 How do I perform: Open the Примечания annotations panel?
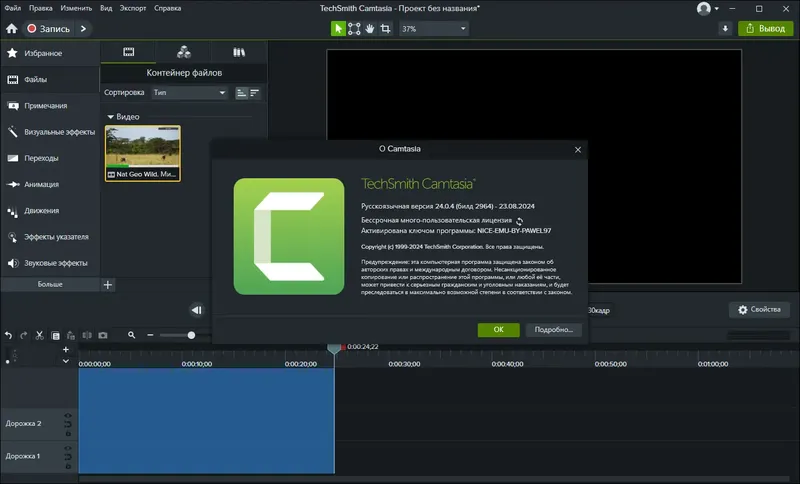point(49,106)
